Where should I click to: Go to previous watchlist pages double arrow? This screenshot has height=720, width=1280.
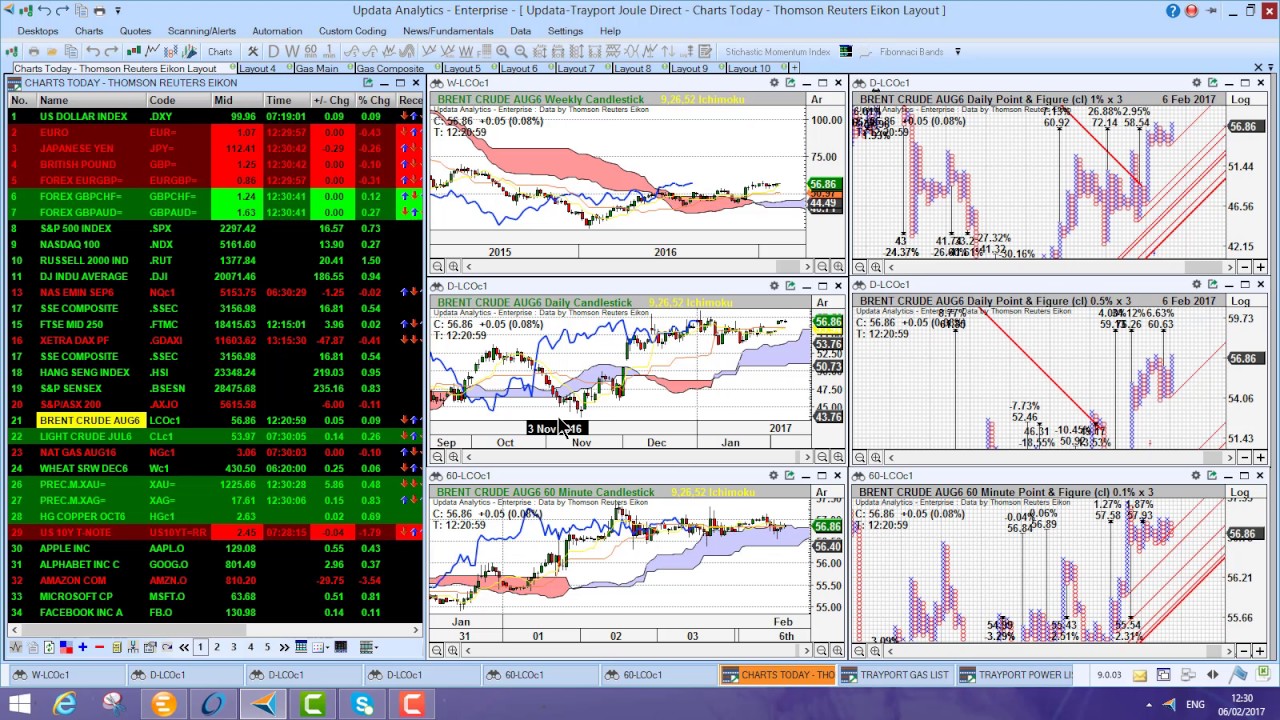184,647
